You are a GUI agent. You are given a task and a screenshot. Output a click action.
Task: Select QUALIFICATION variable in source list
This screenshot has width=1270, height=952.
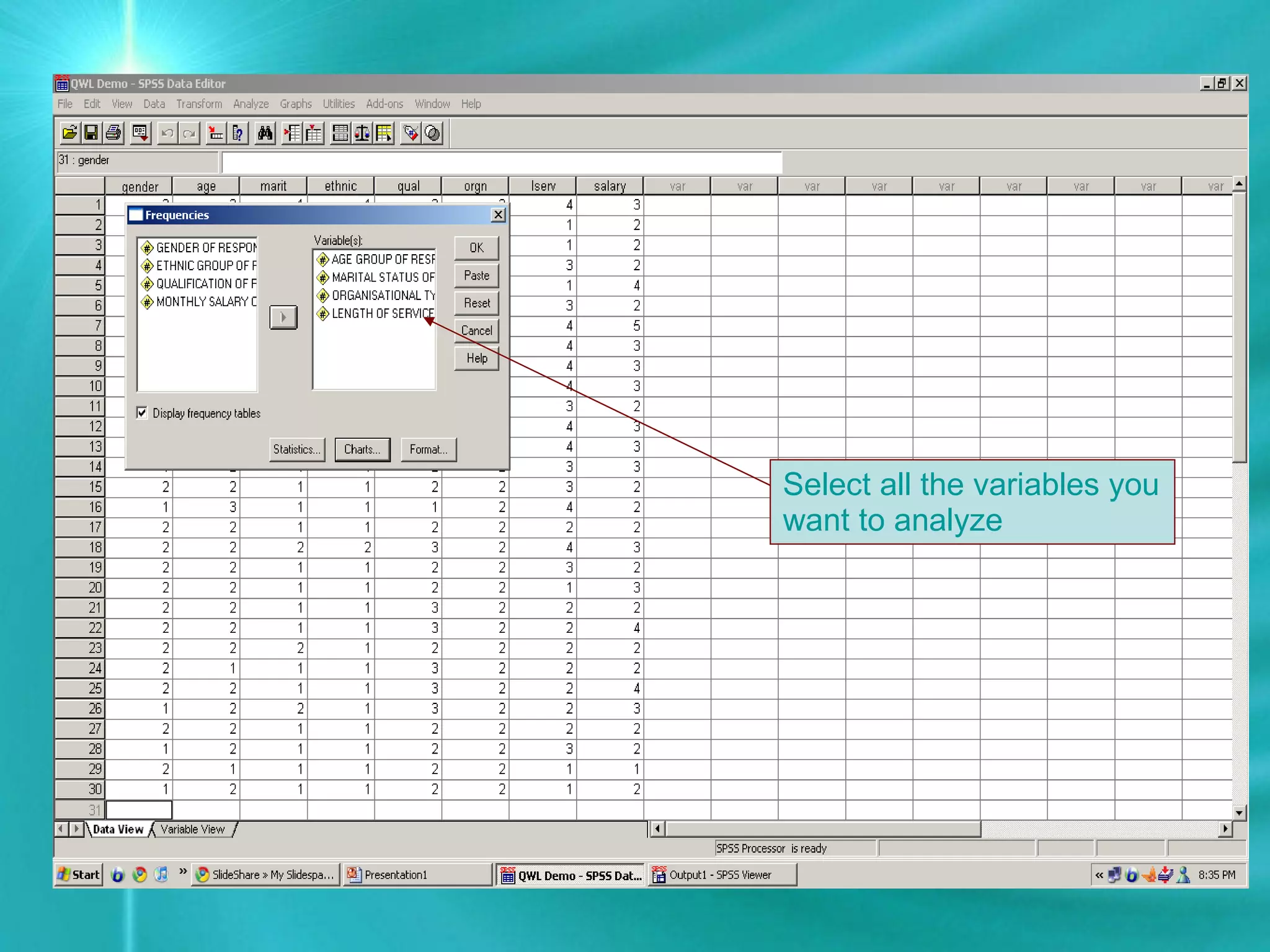click(x=198, y=283)
